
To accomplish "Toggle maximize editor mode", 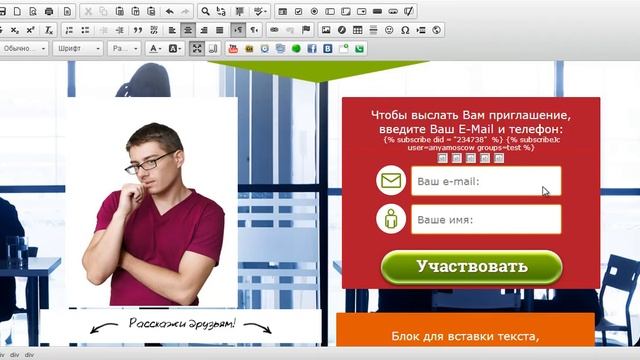I will (197, 49).
